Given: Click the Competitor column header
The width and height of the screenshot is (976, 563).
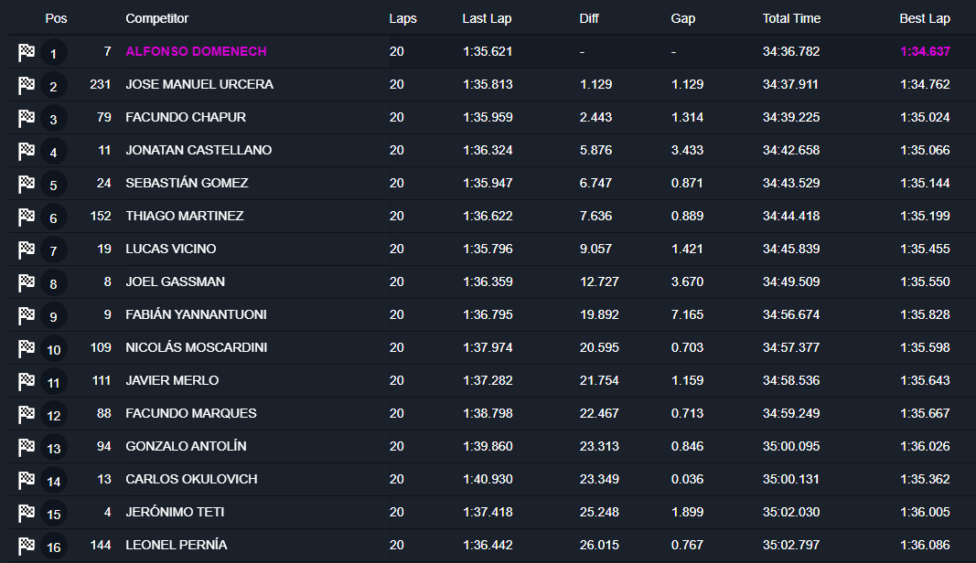Looking at the screenshot, I should pos(157,19).
